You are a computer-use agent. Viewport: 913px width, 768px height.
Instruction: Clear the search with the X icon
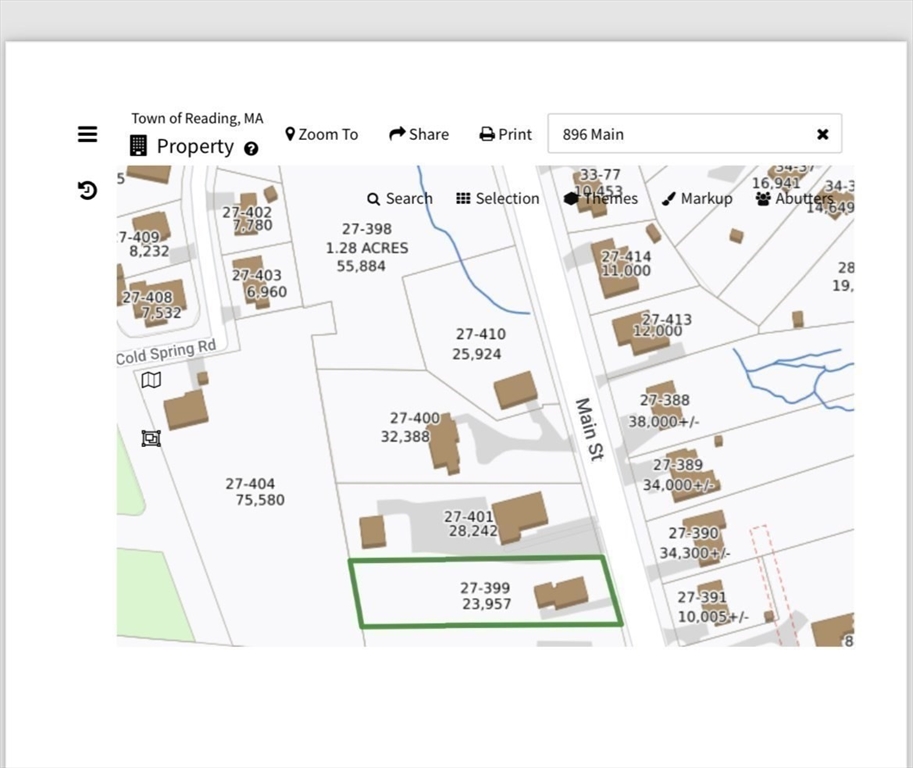(822, 134)
